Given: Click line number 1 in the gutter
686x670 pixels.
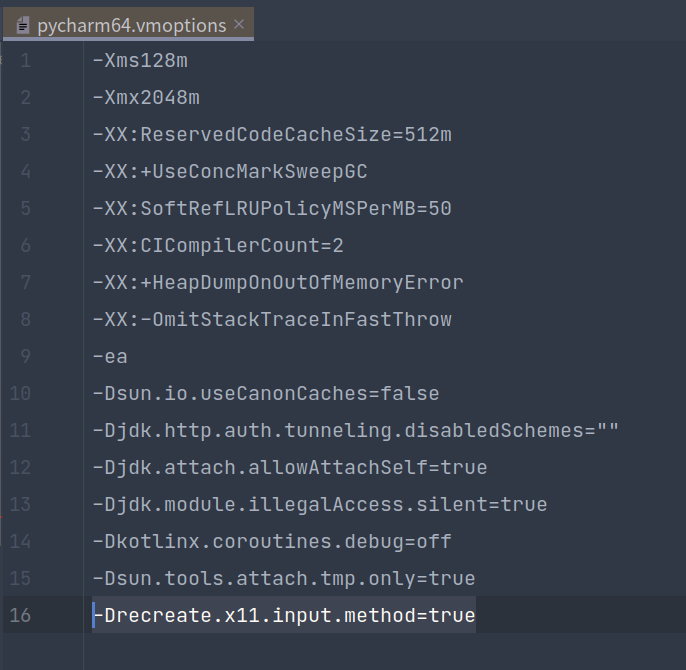Looking at the screenshot, I should tap(25, 60).
